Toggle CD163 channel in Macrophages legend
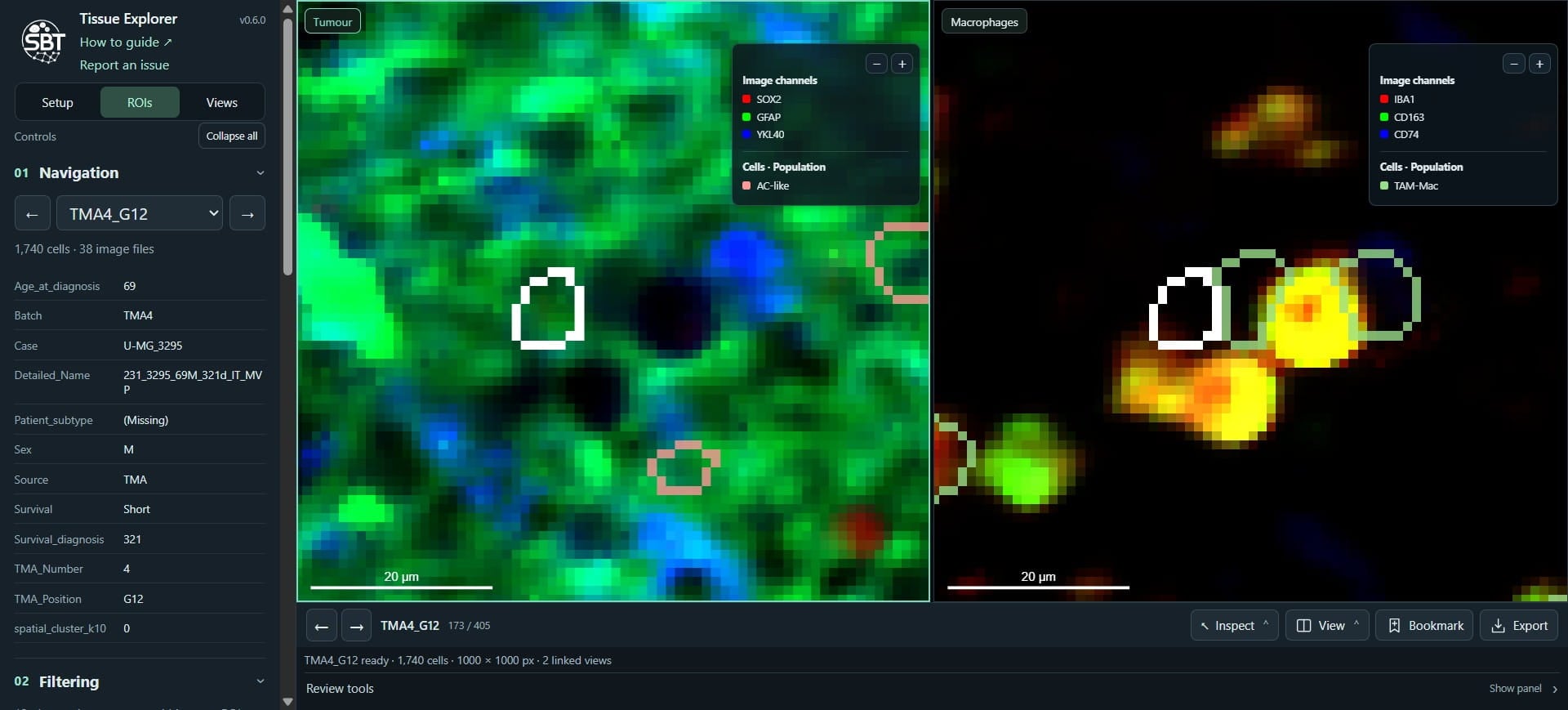The width and height of the screenshot is (1568, 710). [x=1401, y=117]
